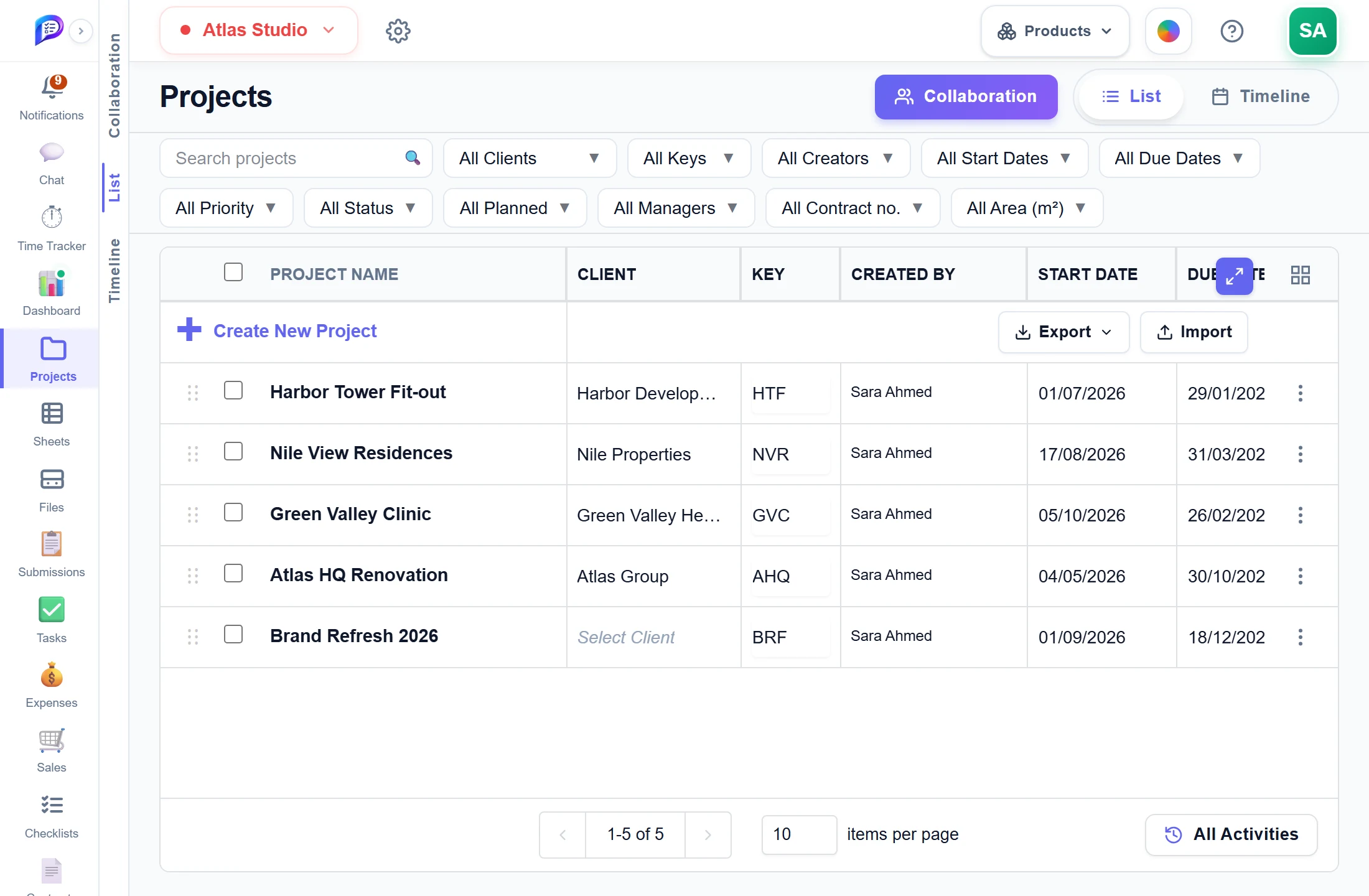The image size is (1369, 896).
Task: Open Notifications bell in sidebar
Action: click(x=52, y=88)
